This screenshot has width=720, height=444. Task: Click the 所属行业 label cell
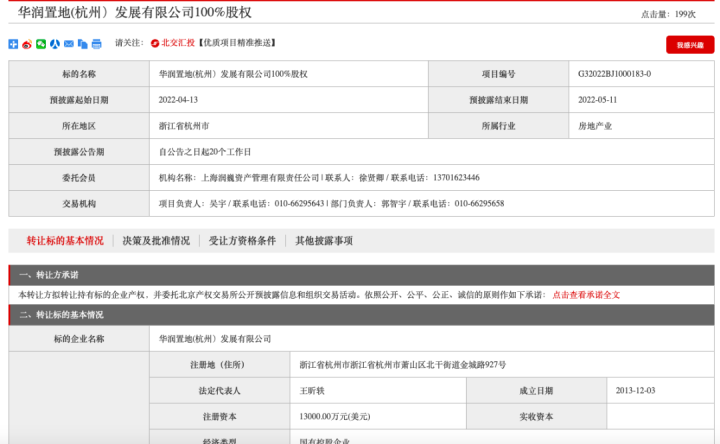(499, 126)
